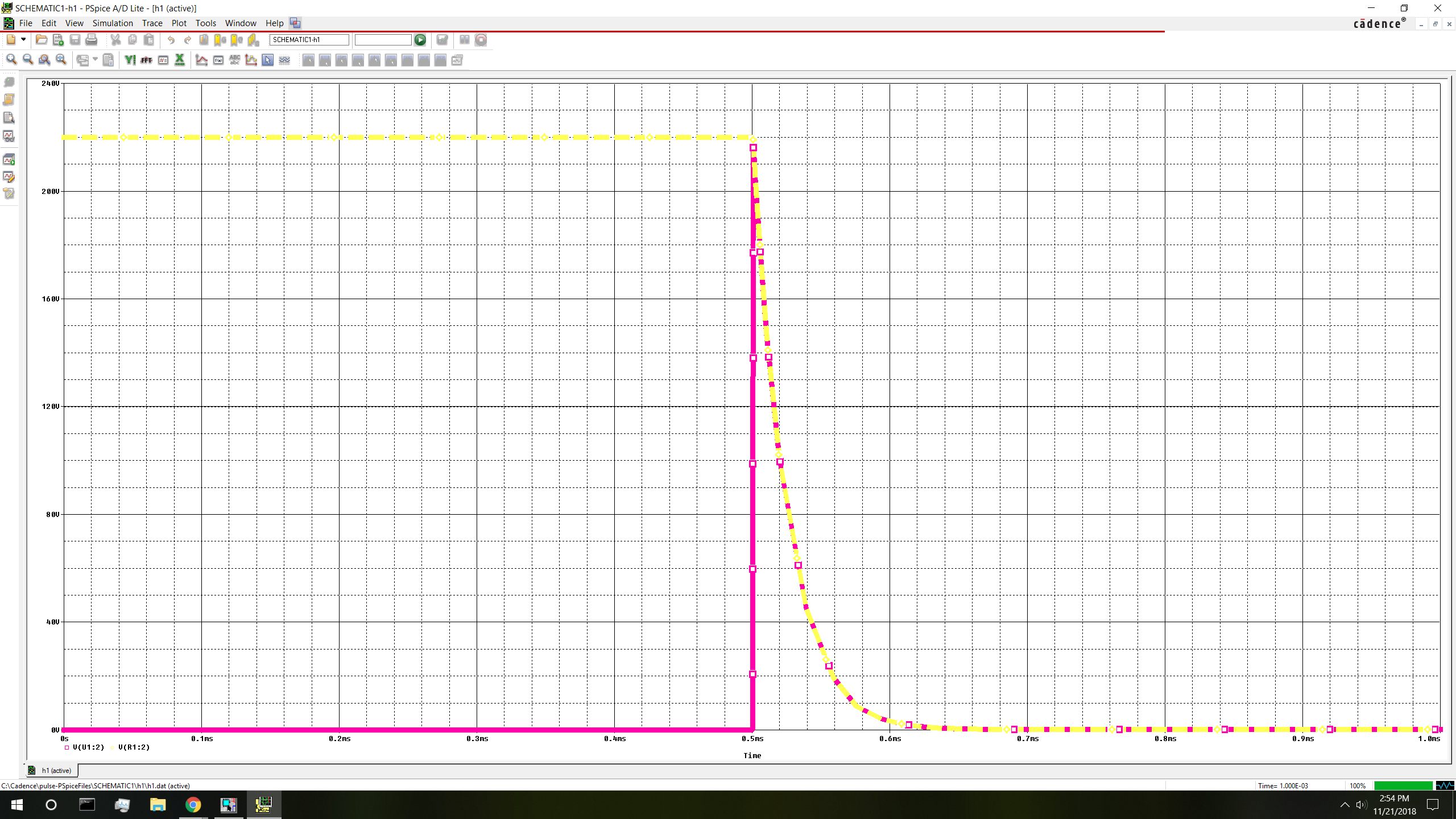The width and height of the screenshot is (1456, 819).
Task: Open the File menu
Action: 26,23
